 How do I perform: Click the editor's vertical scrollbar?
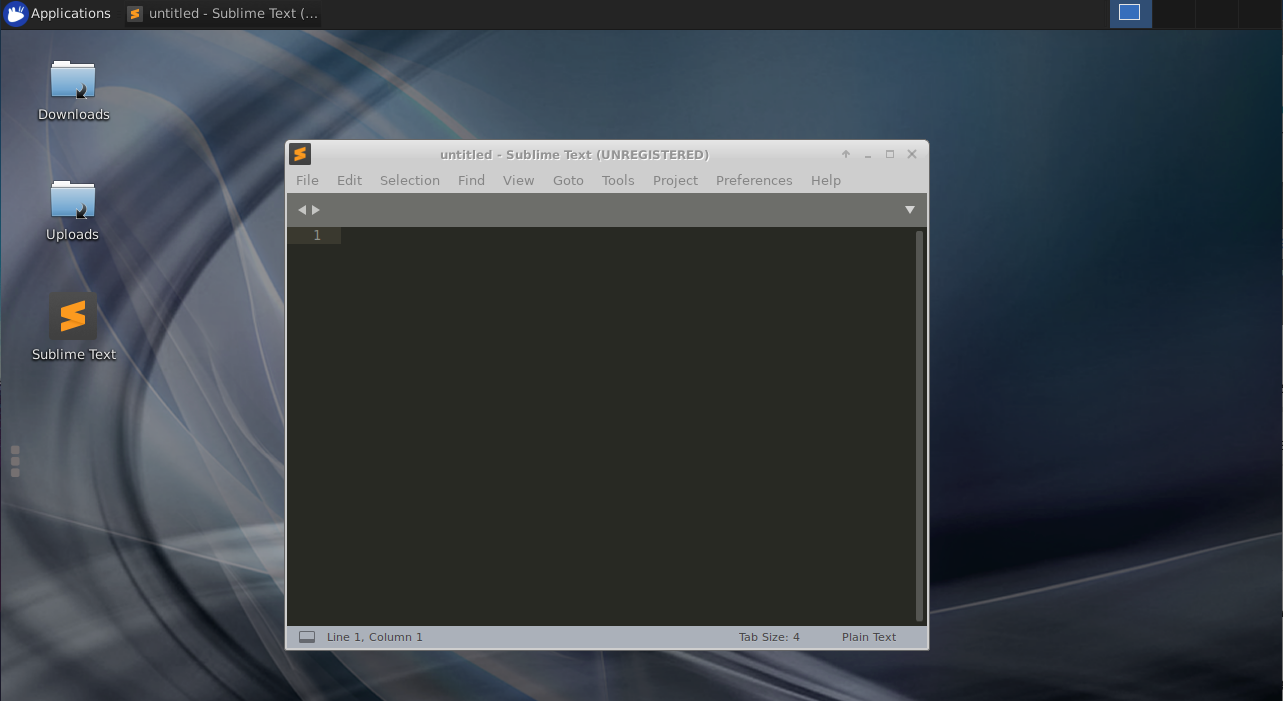point(919,425)
